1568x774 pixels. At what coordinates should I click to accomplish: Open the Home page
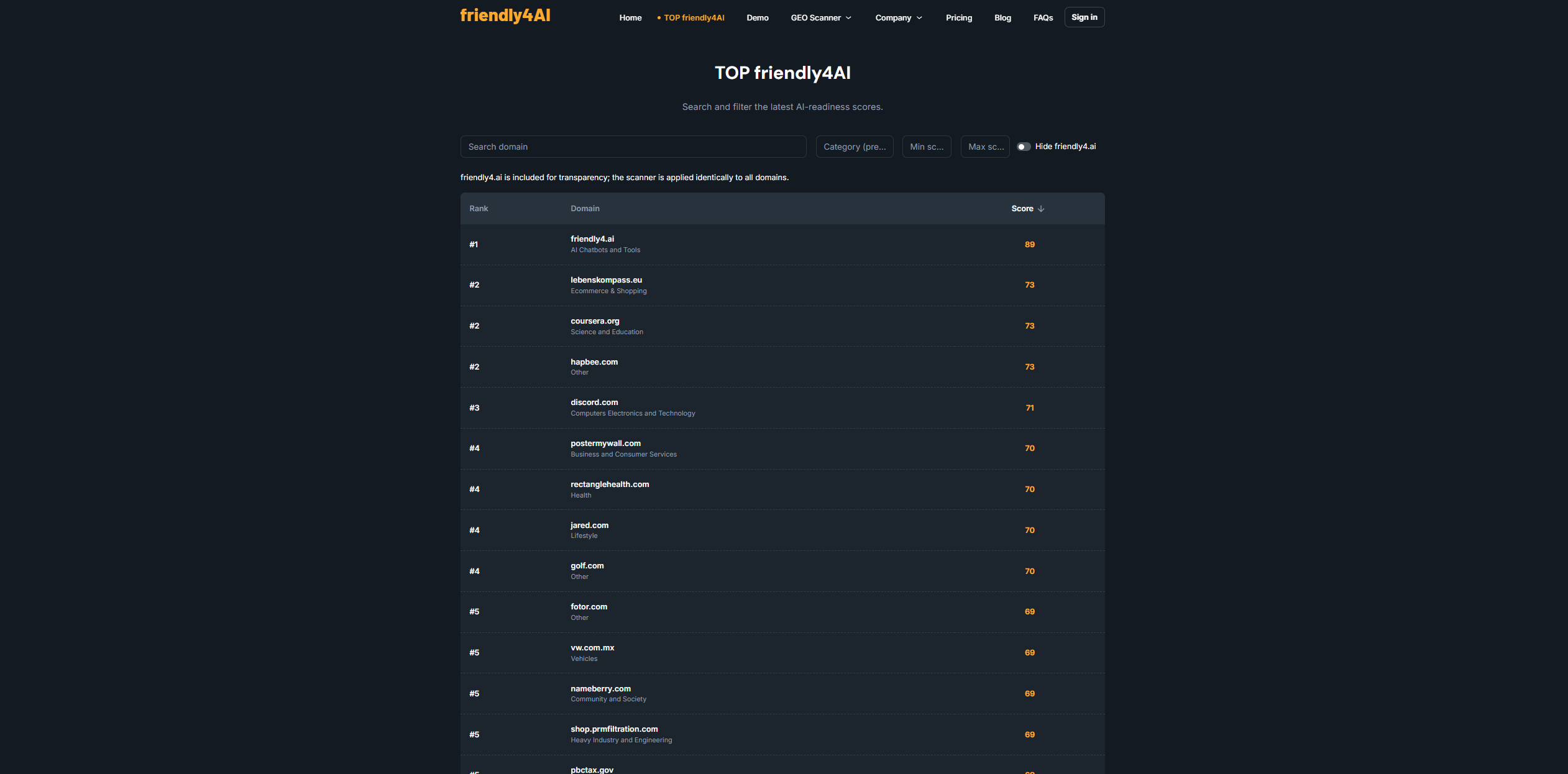(x=630, y=18)
